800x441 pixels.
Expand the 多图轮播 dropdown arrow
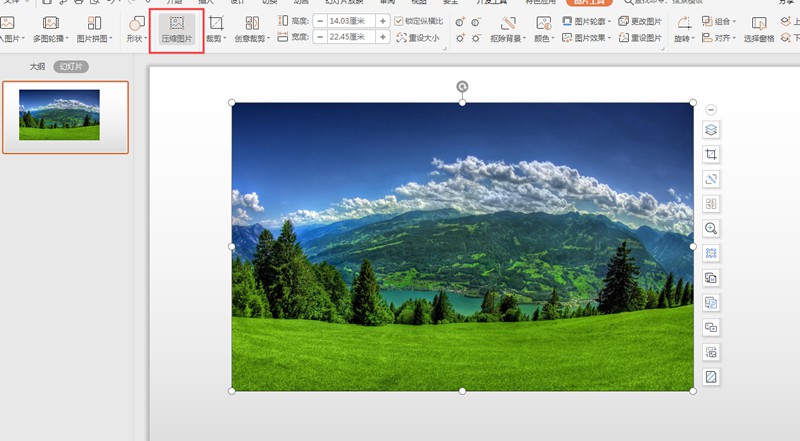67,39
